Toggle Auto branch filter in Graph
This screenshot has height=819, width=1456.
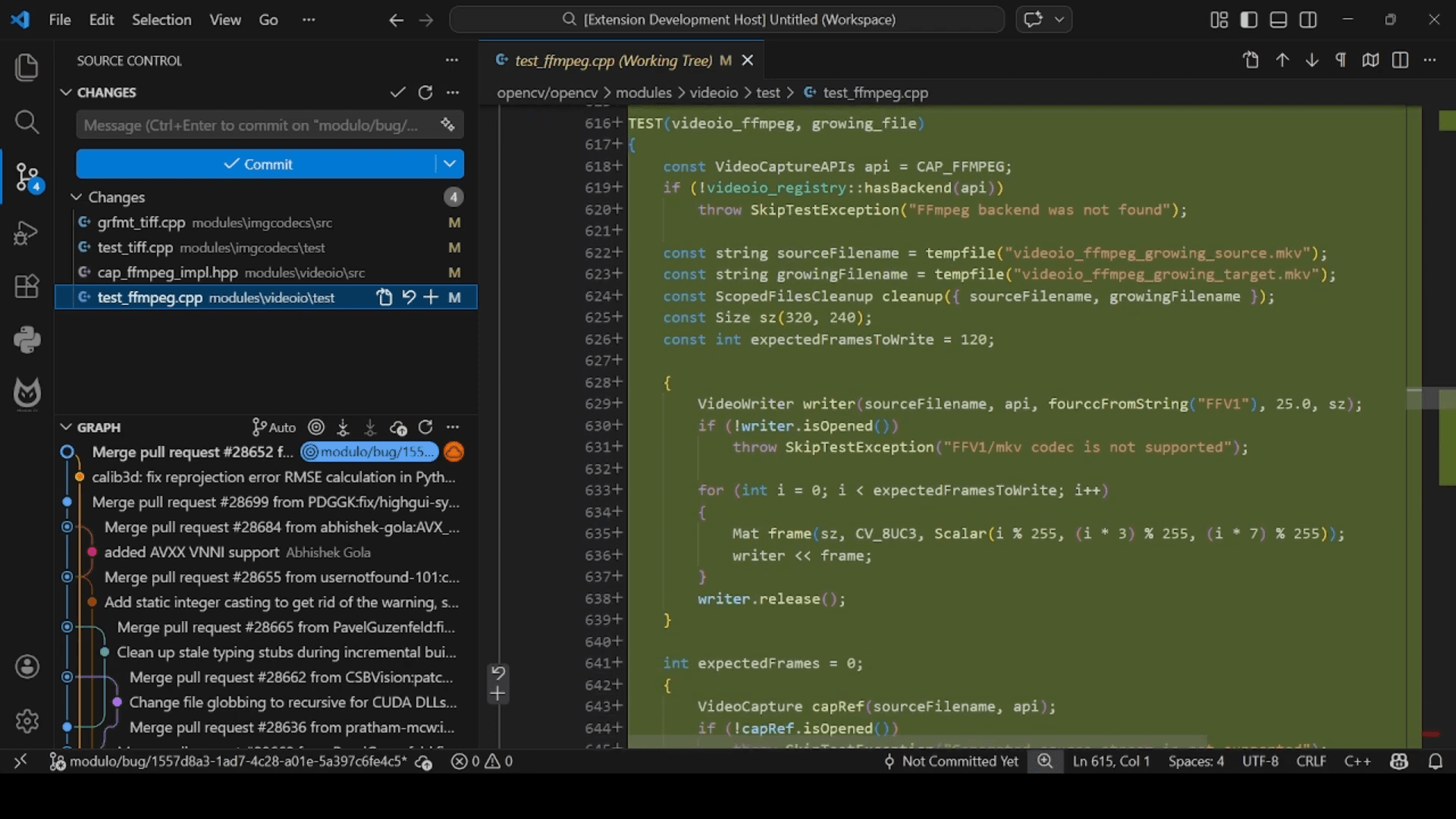tap(274, 428)
